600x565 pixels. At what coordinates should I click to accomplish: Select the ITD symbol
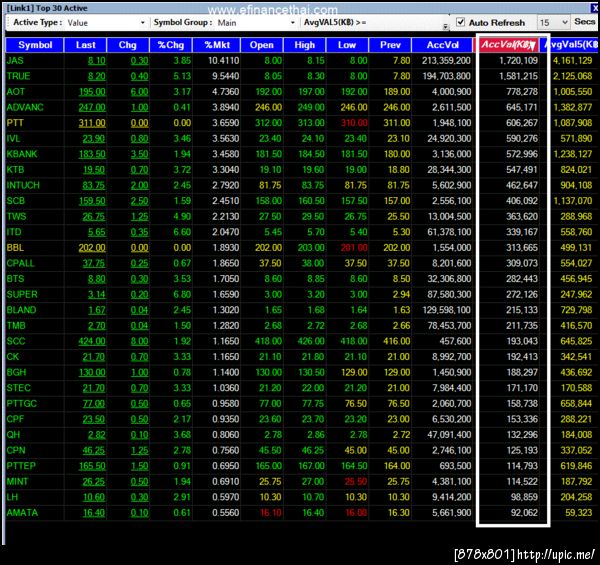pyautogui.click(x=14, y=232)
